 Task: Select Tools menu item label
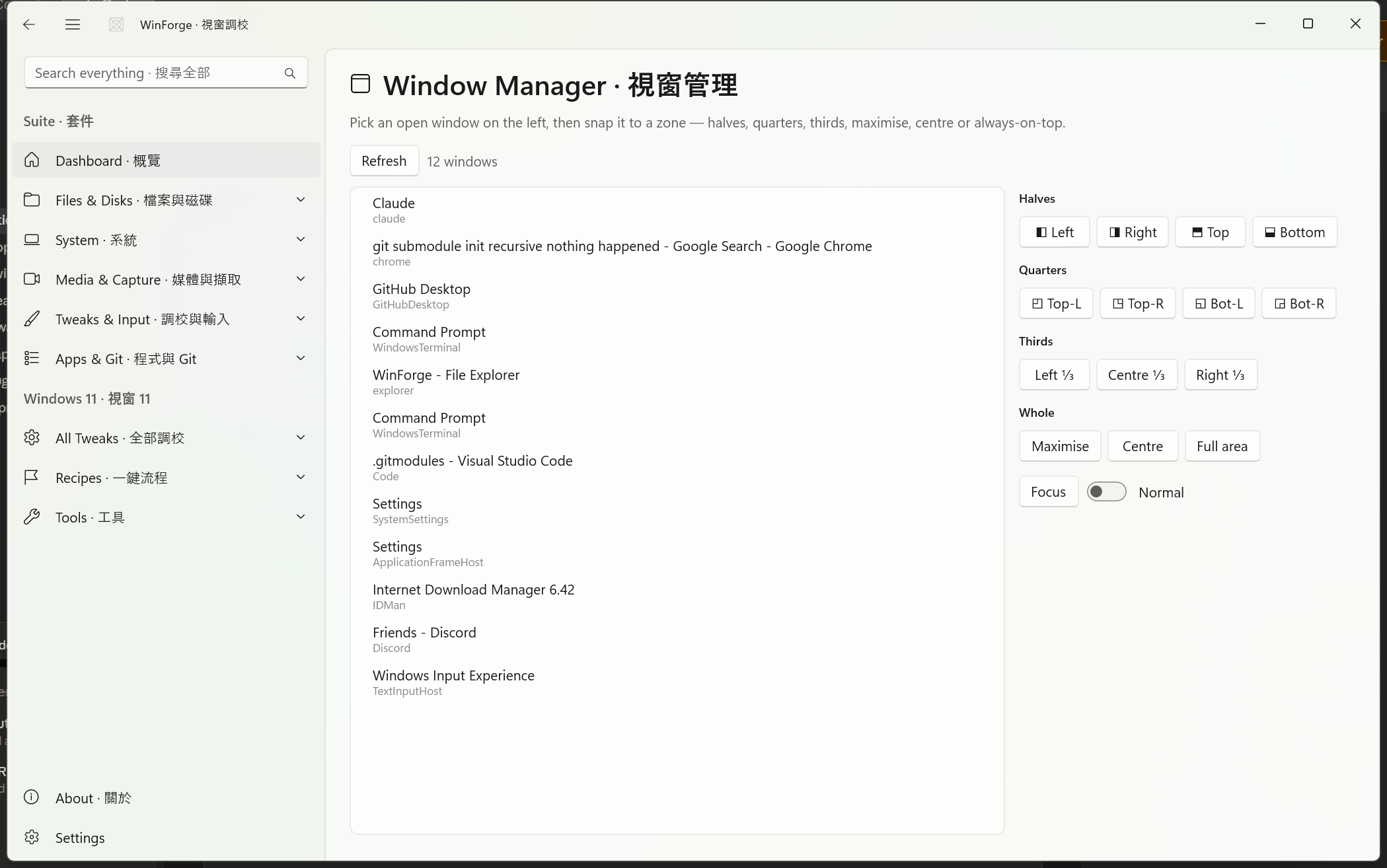(x=90, y=517)
